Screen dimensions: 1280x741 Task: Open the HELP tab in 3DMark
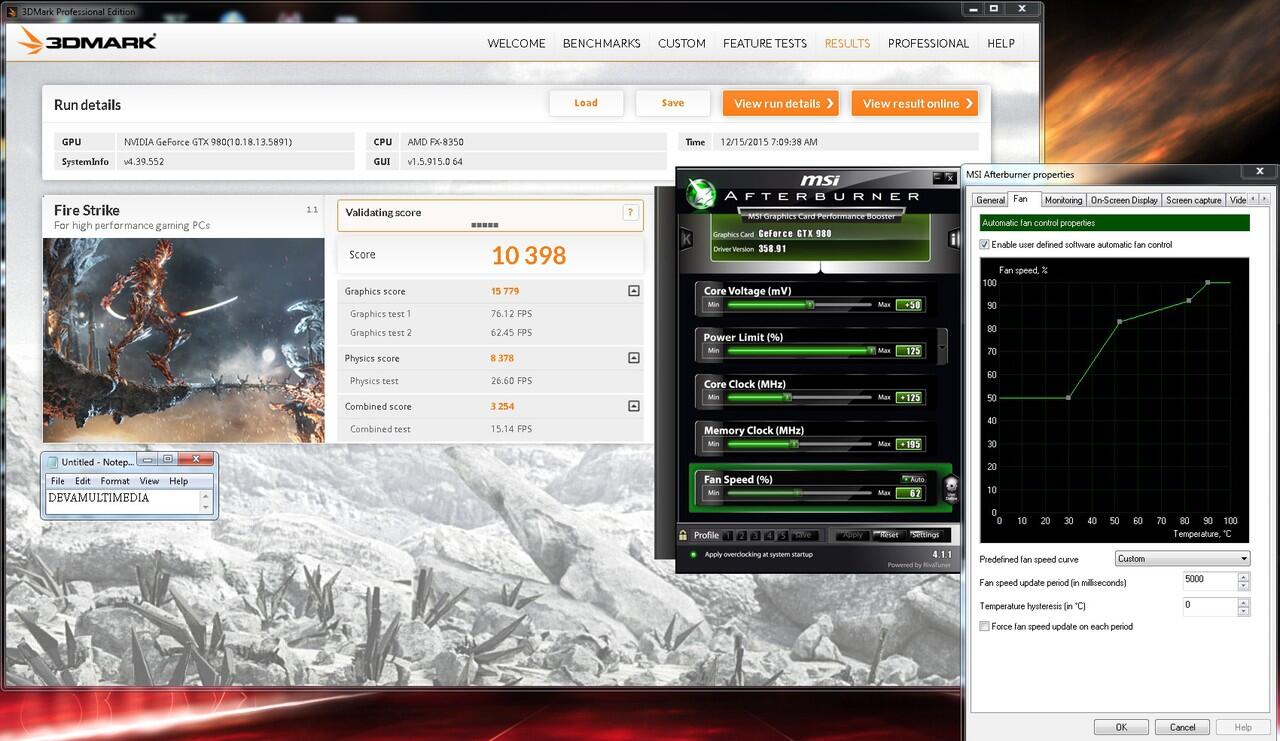tap(1001, 43)
